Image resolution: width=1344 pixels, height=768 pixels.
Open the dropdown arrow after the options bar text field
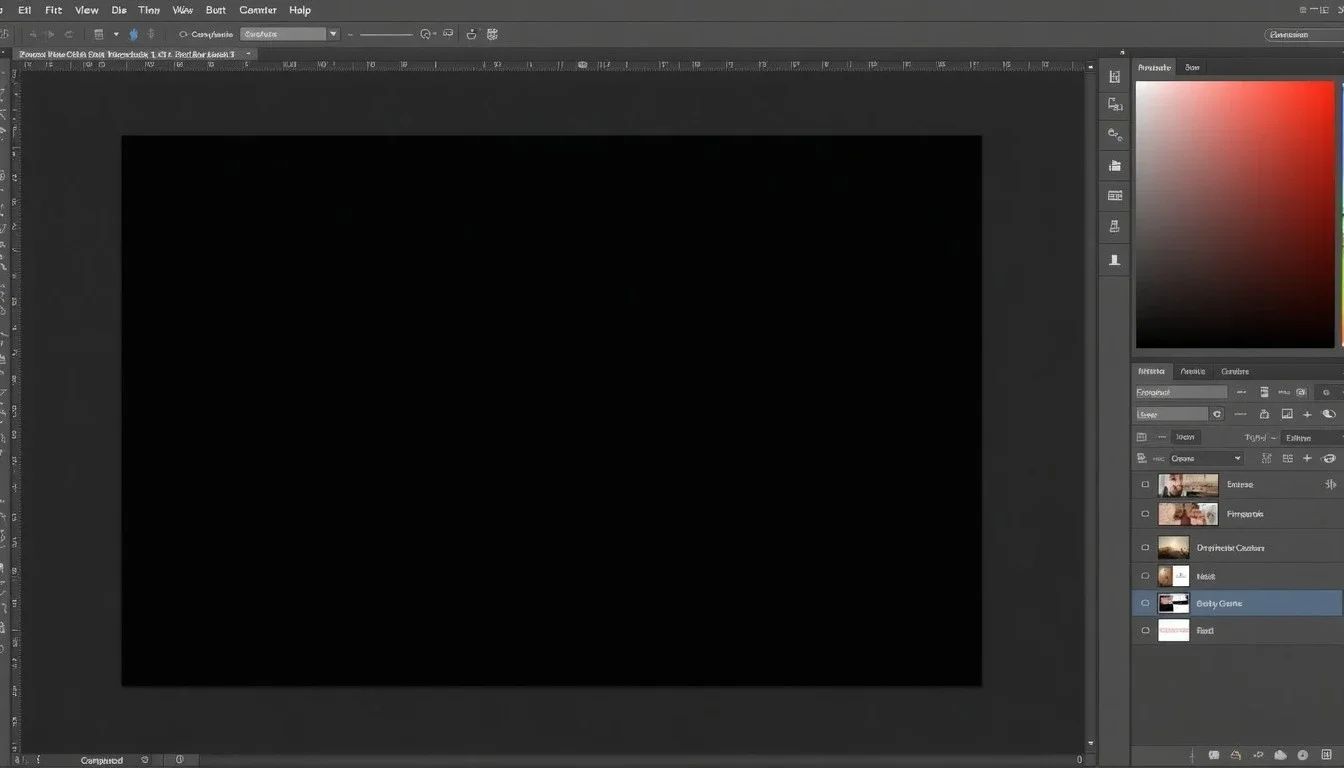tap(333, 34)
